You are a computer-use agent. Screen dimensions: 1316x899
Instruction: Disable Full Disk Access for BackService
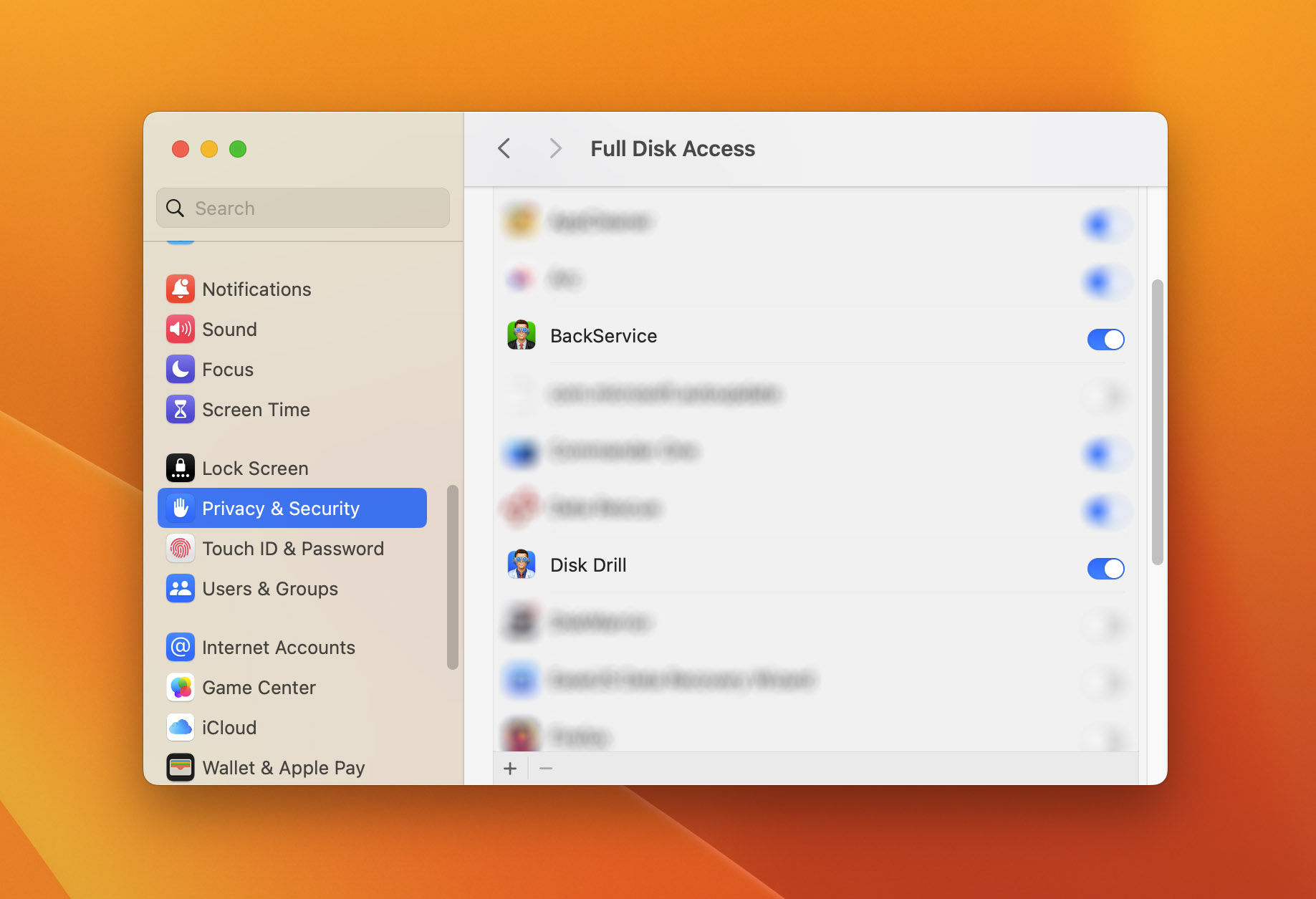tap(1105, 340)
